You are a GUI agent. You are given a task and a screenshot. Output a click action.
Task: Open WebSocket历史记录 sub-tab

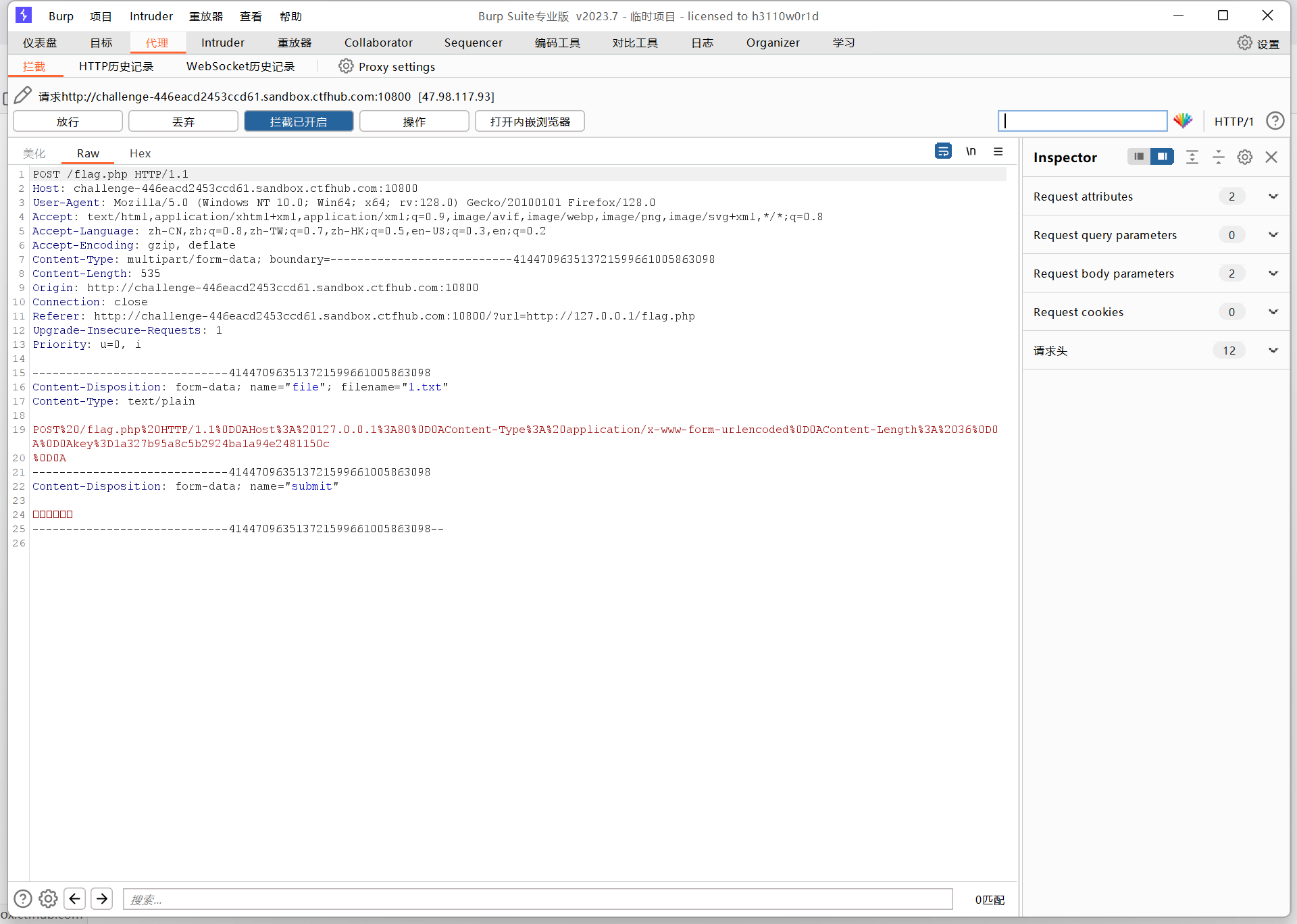point(240,66)
